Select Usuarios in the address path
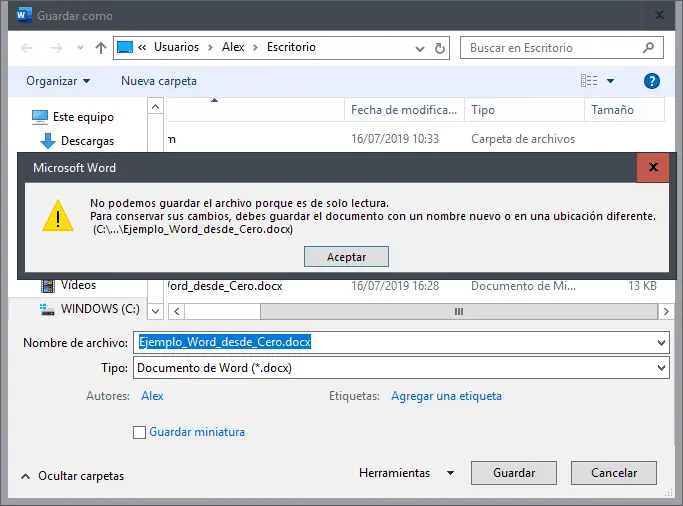Viewport: 683px width, 506px height. tap(176, 47)
